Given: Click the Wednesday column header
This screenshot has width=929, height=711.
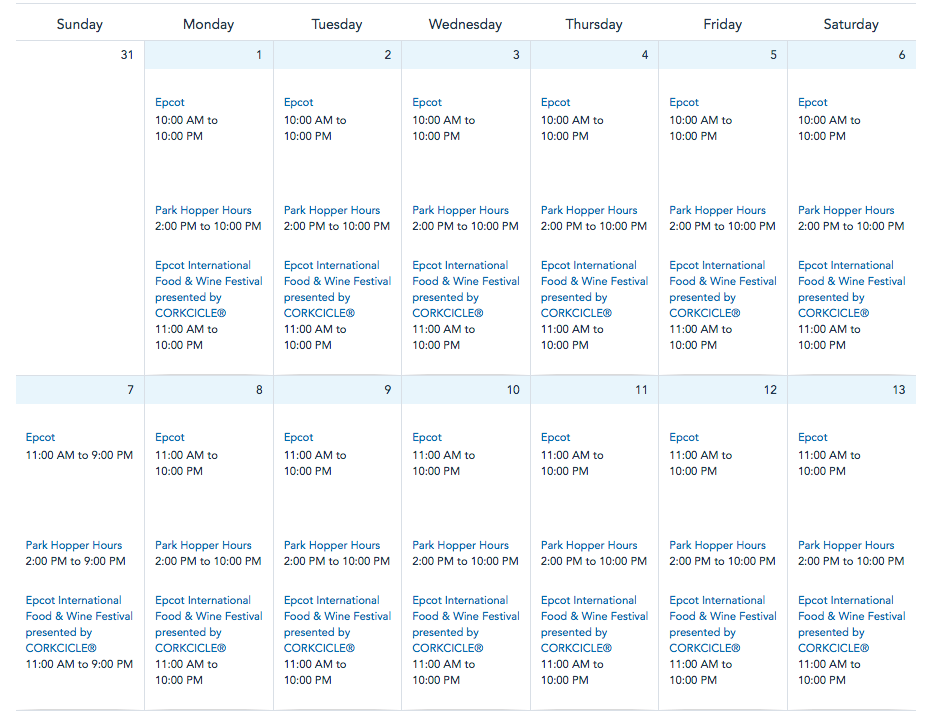Looking at the screenshot, I should (465, 24).
